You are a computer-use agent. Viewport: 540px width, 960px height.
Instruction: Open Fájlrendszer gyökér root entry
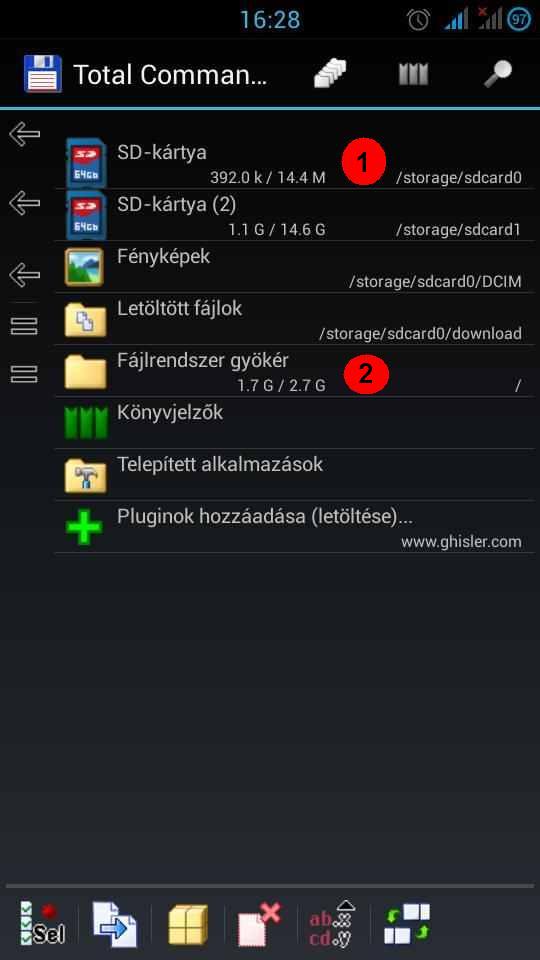(x=294, y=370)
